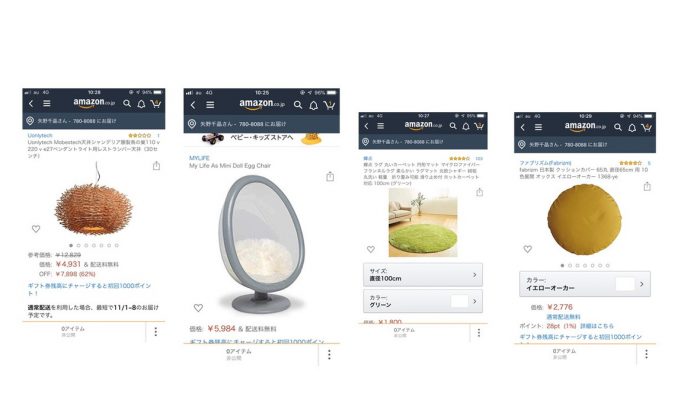Open the カラー イエローオーカー selector
Screen dimensions: 700x400
585,284
